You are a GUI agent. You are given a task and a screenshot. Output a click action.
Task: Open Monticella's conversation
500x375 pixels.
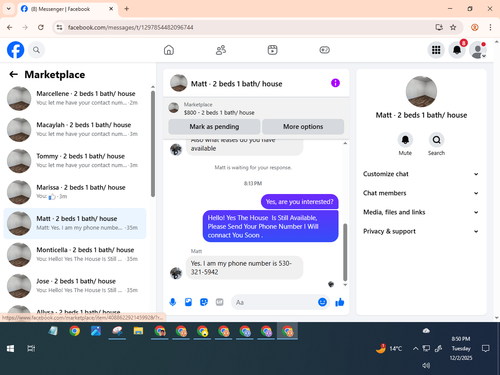pos(75,255)
